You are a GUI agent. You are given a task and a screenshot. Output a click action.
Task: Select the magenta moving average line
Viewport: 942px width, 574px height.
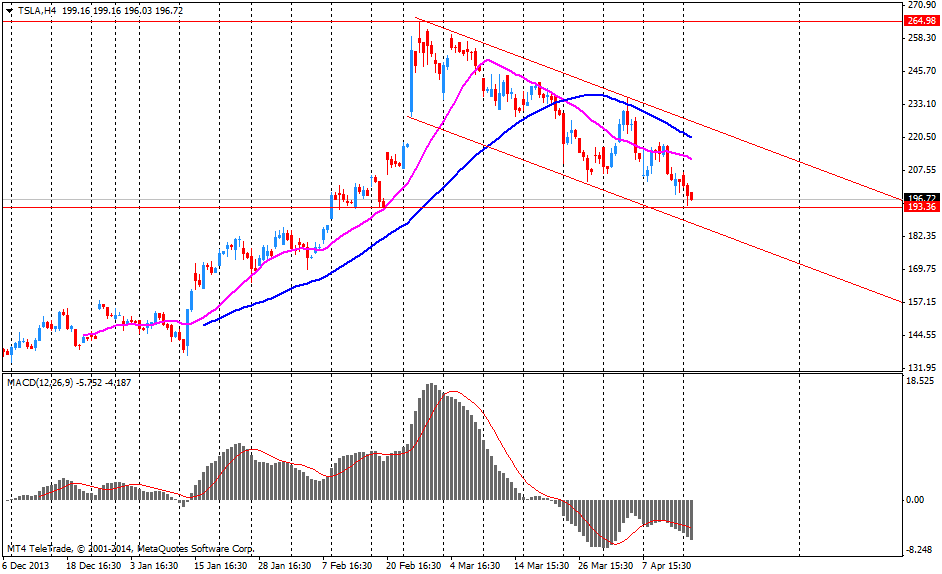click(x=443, y=123)
